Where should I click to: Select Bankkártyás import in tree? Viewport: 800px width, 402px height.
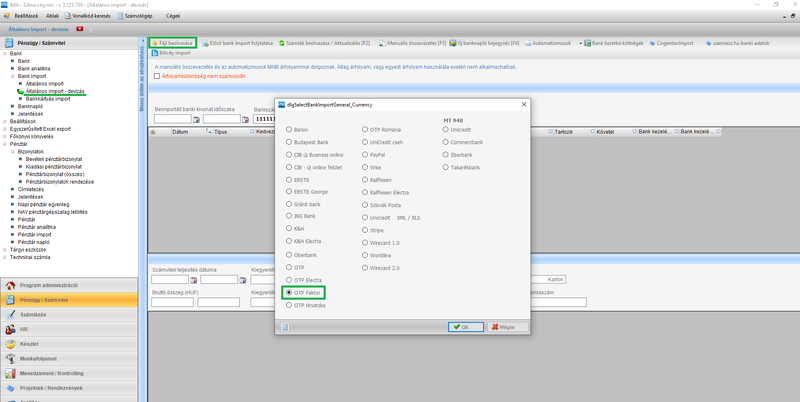click(x=48, y=99)
